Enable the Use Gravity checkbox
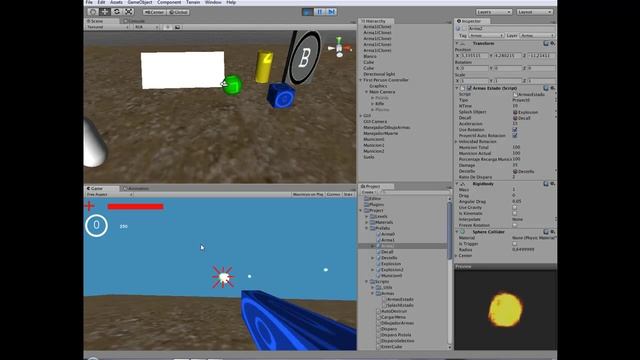The image size is (640, 360). click(515, 207)
